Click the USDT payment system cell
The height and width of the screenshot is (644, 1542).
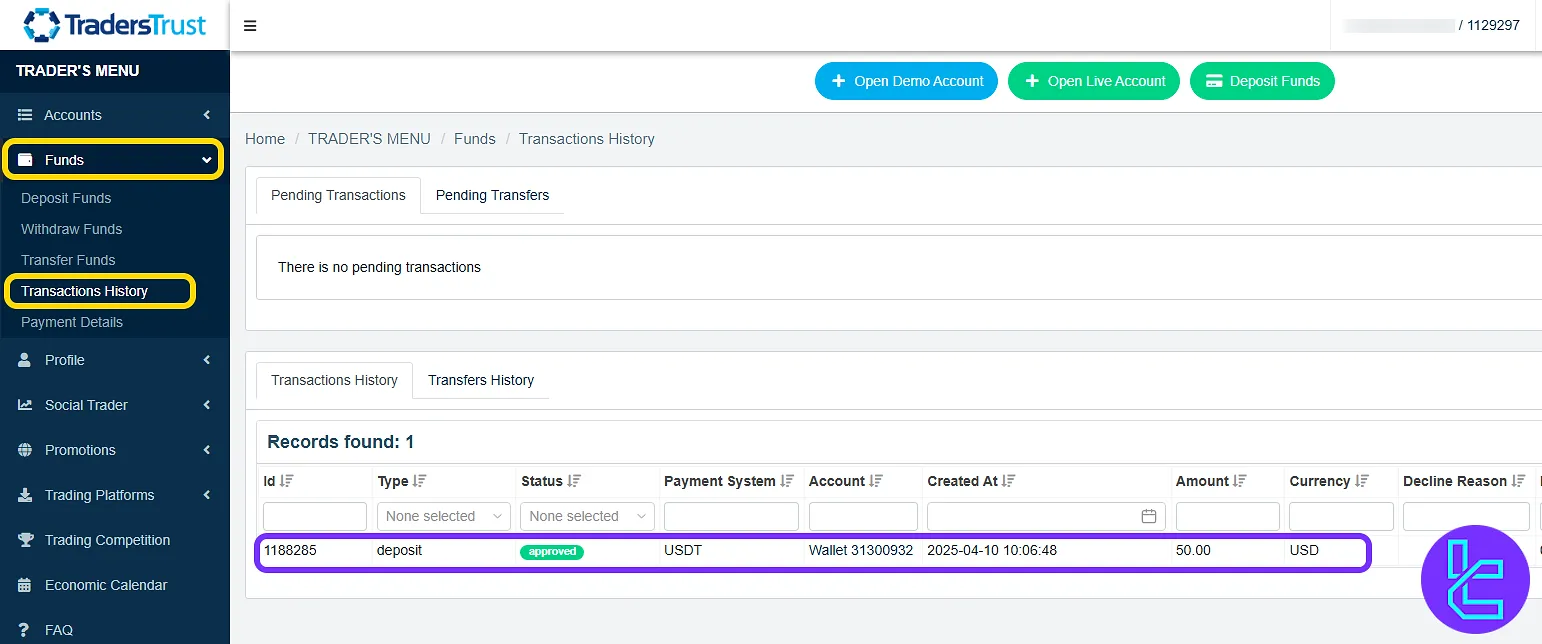(683, 550)
